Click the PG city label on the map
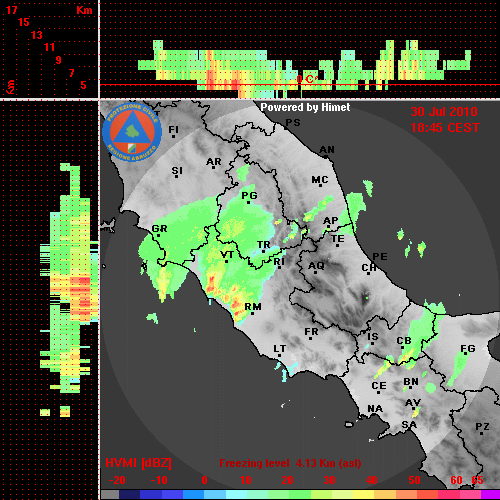 coord(249,195)
